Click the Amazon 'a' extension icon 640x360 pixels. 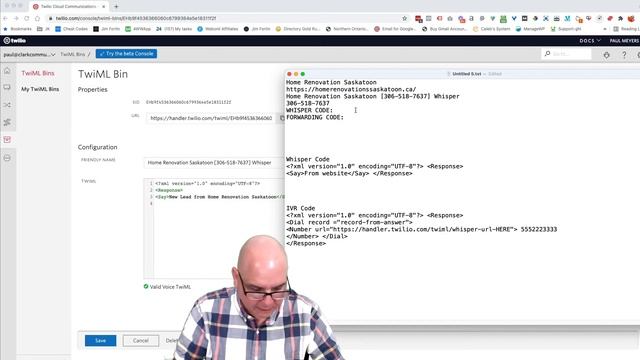click(x=471, y=18)
